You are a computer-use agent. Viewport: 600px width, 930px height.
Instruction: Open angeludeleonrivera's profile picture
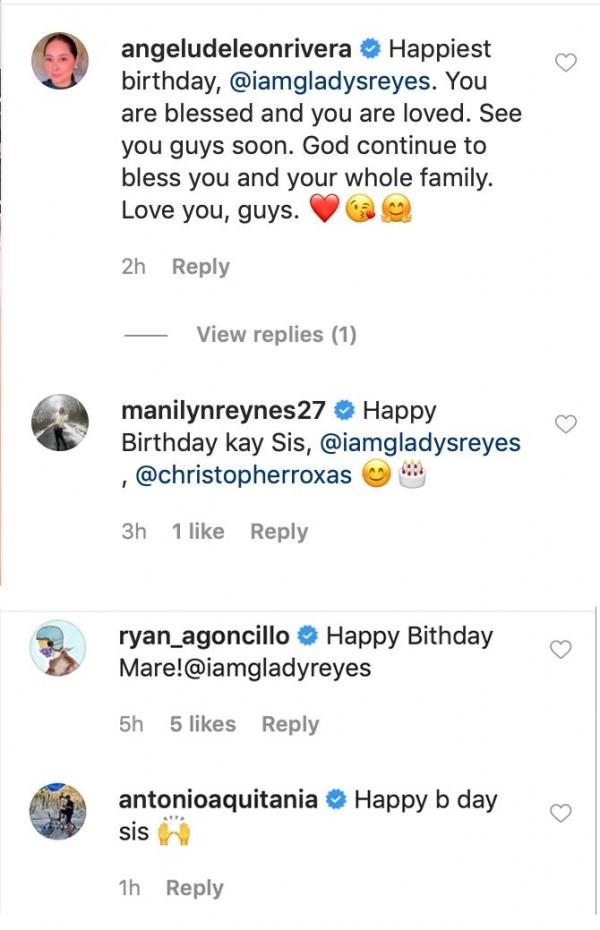60,61
